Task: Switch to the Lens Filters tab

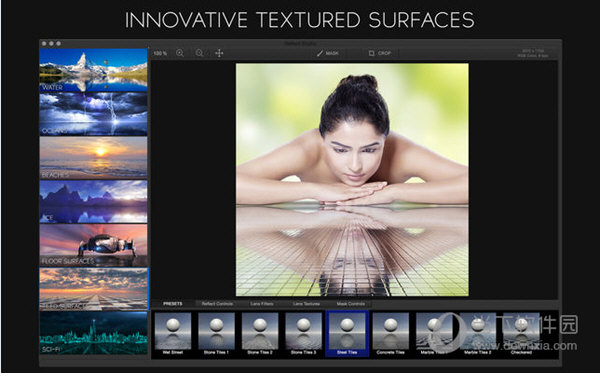Action: click(x=262, y=304)
